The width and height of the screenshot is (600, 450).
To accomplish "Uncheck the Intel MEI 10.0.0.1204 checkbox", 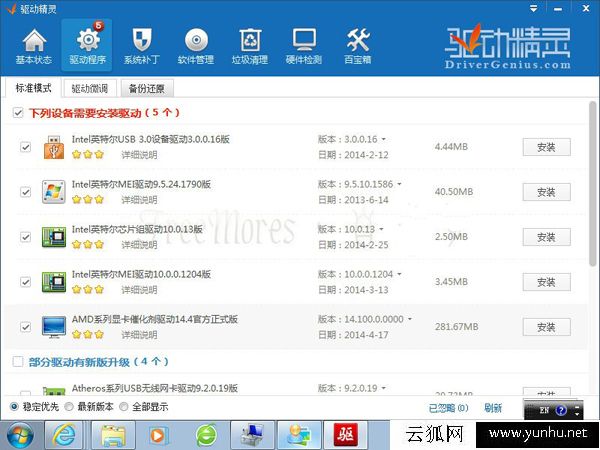I will point(25,282).
